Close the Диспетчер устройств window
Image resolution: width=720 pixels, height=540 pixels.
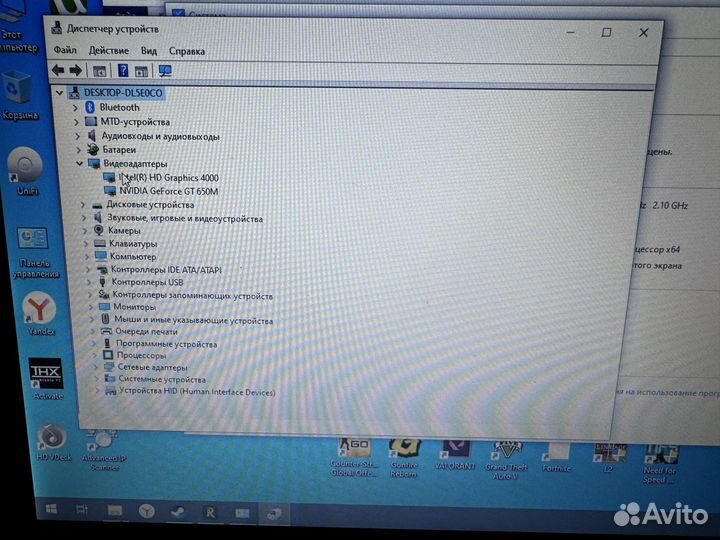point(643,33)
